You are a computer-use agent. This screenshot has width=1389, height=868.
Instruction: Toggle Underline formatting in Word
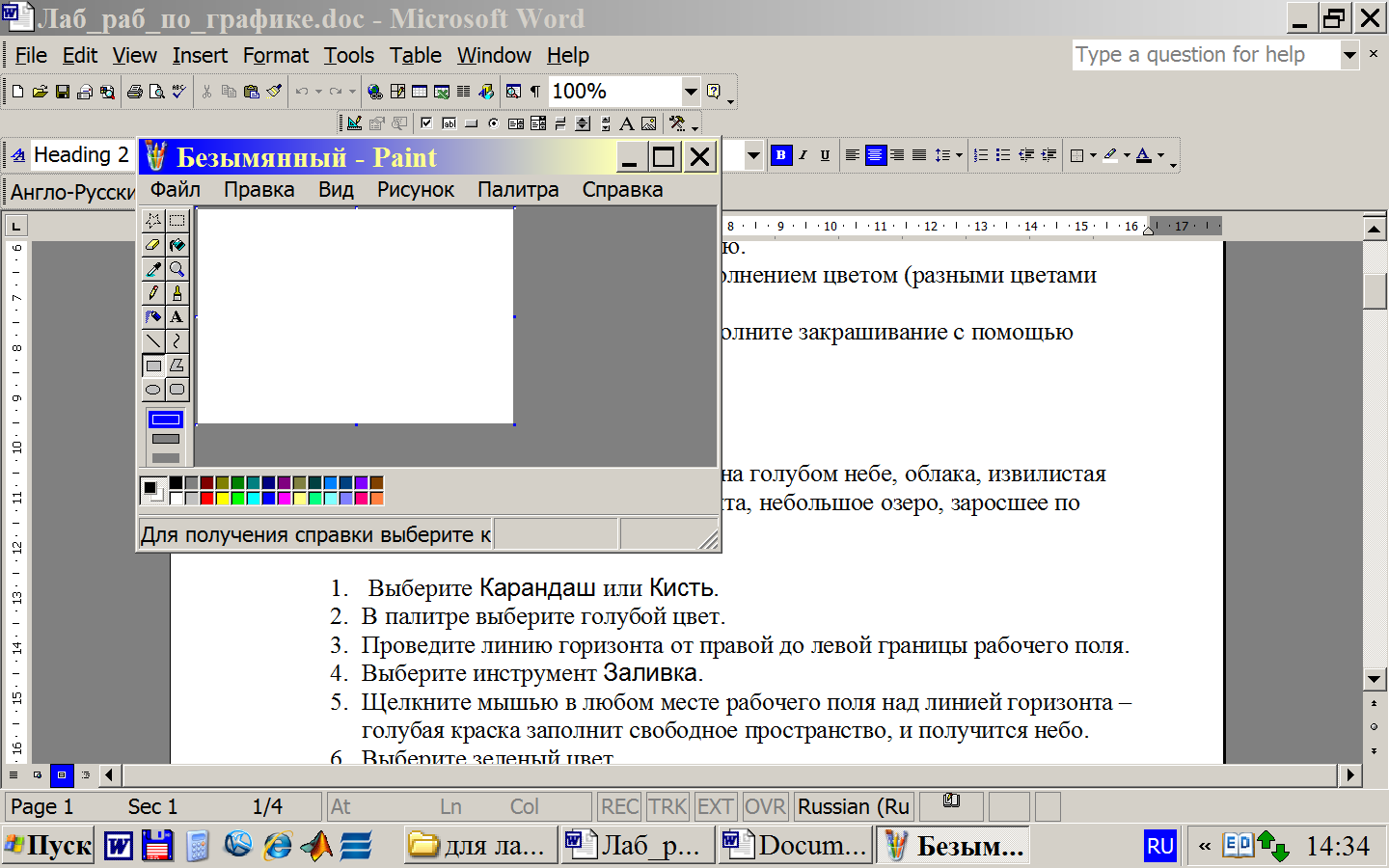[826, 155]
